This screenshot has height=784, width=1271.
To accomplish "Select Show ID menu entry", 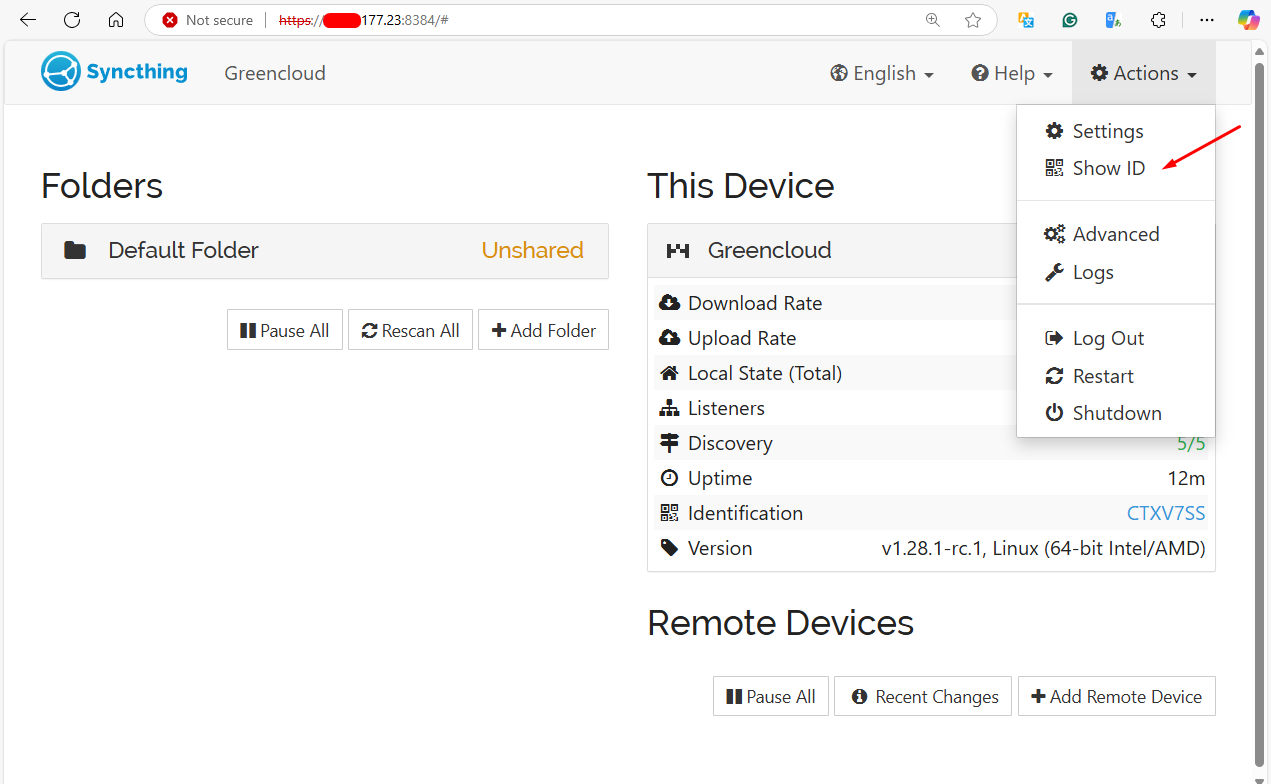I will (1116, 168).
